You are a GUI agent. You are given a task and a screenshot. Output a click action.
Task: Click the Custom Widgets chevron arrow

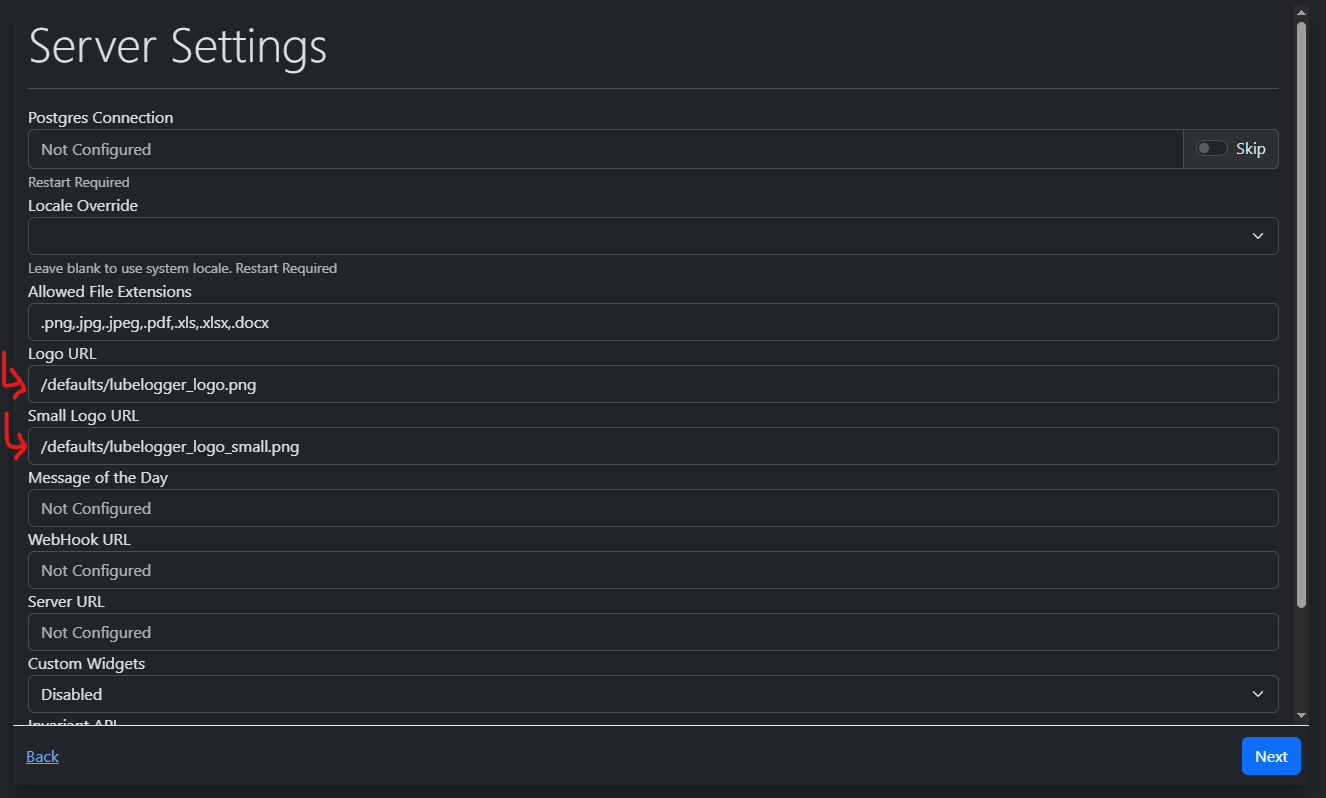pyautogui.click(x=1257, y=694)
